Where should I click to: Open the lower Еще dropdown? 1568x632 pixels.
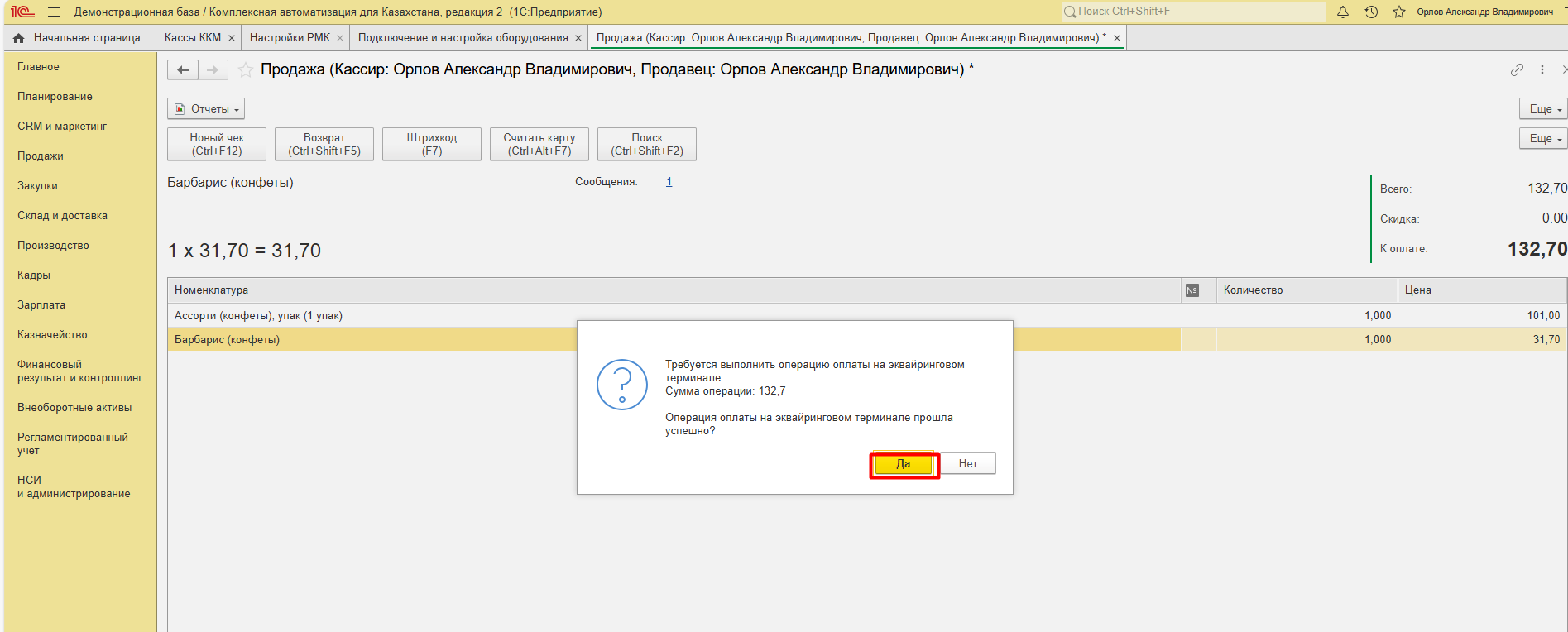[x=1544, y=139]
